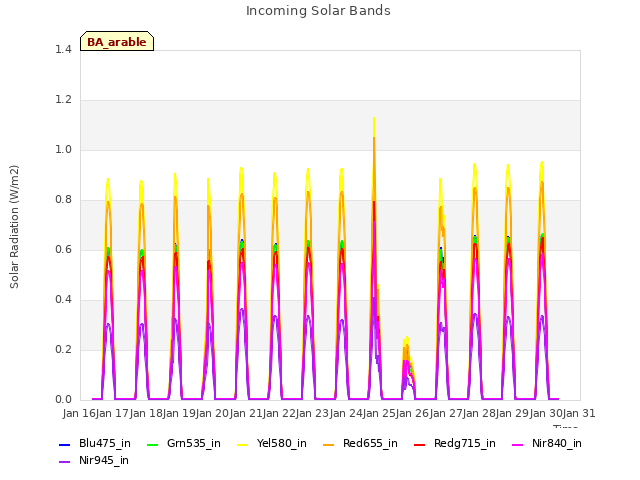Click the tallest yellow peak on Jan 25
640x480 pixels.
[374, 118]
